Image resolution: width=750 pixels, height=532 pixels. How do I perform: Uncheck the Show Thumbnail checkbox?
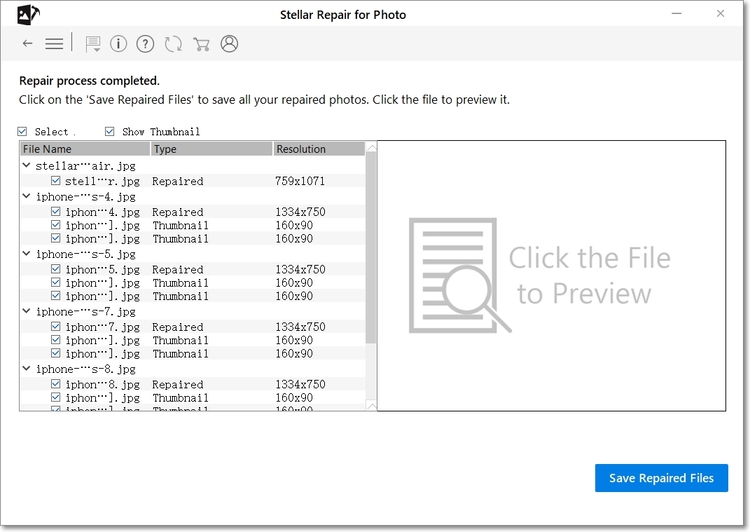(110, 132)
